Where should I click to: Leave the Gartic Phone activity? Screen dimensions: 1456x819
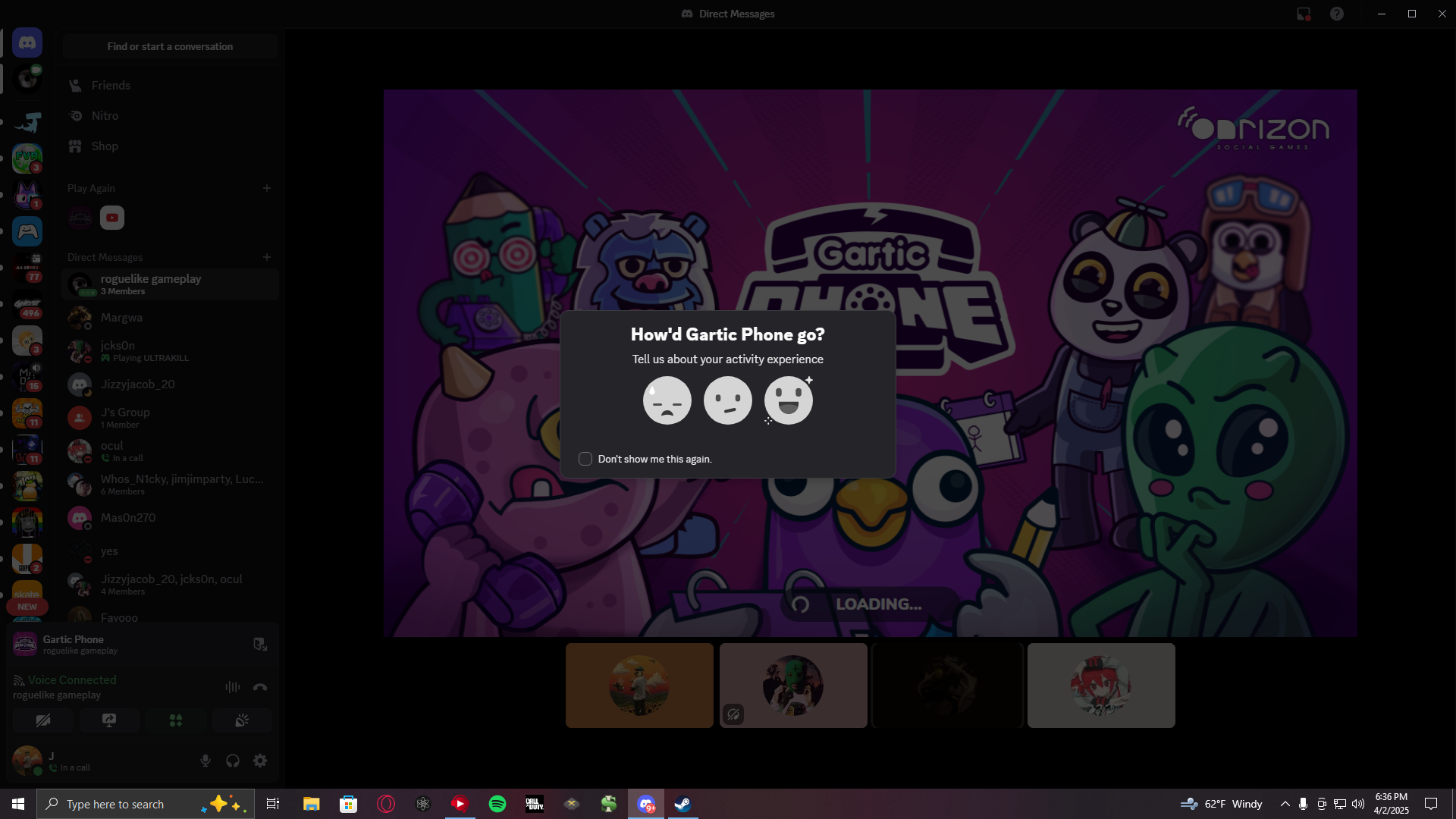[260, 645]
